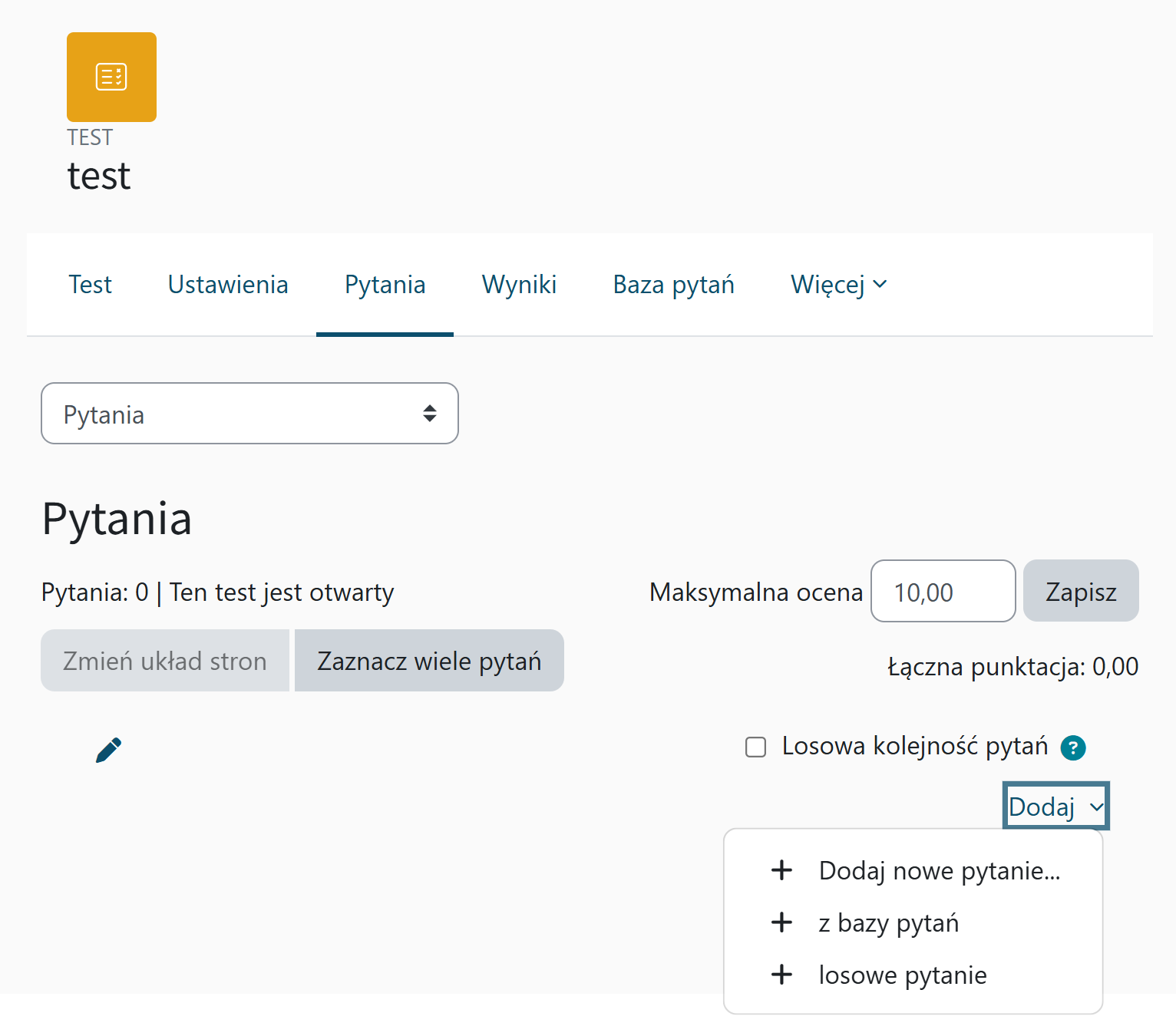Image resolution: width=1176 pixels, height=1036 pixels.
Task: Expand the Więcej menu
Action: point(838,285)
